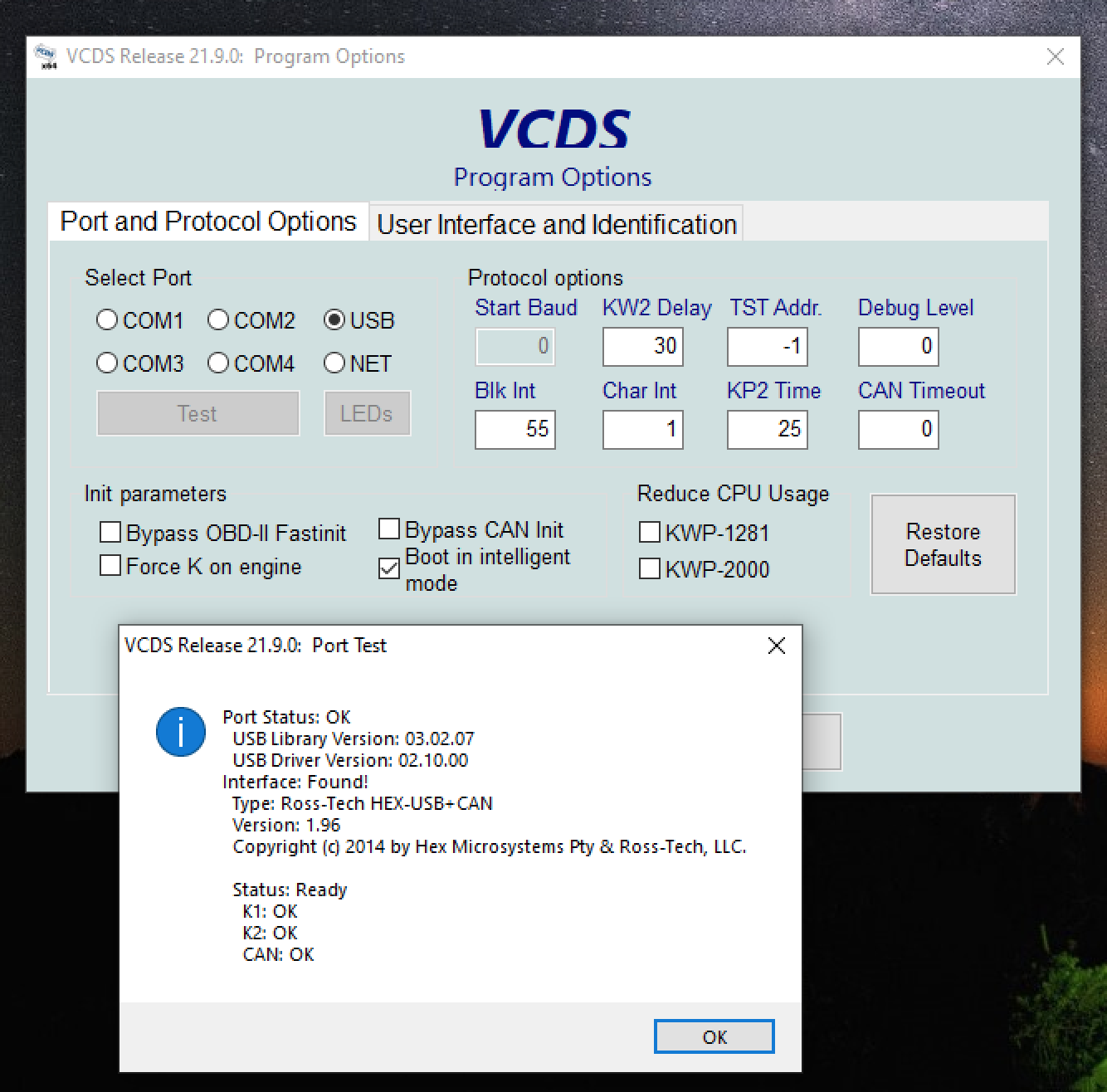This screenshot has width=1107, height=1092.
Task: Click the VCDS app icon in title bar
Action: coord(46,56)
